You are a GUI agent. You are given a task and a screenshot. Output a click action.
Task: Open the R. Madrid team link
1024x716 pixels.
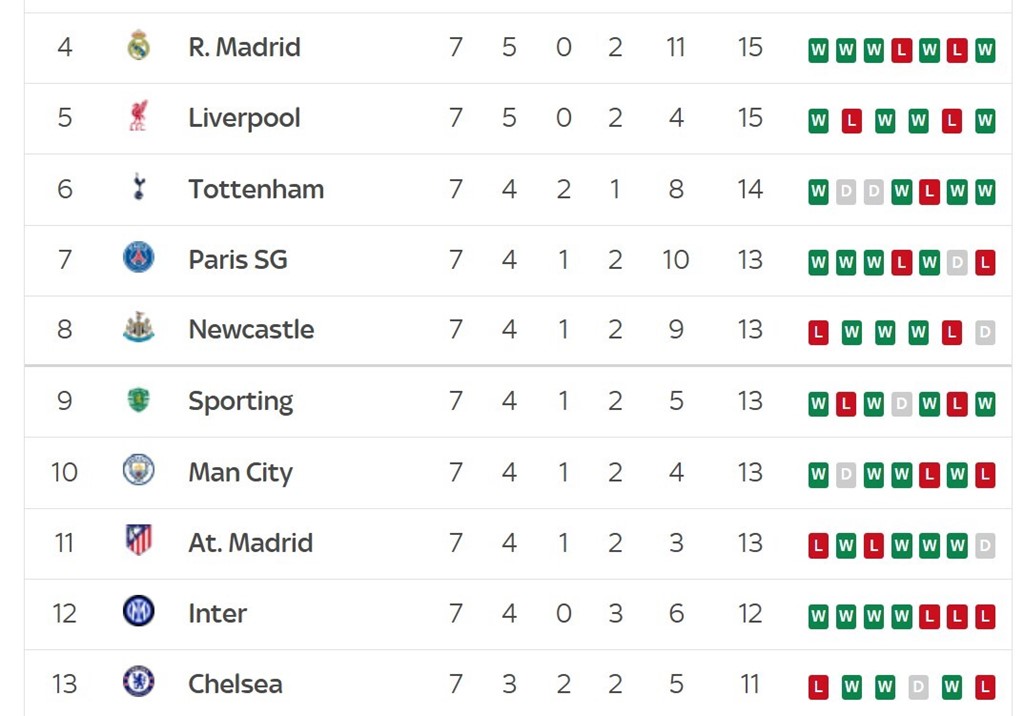pos(244,47)
